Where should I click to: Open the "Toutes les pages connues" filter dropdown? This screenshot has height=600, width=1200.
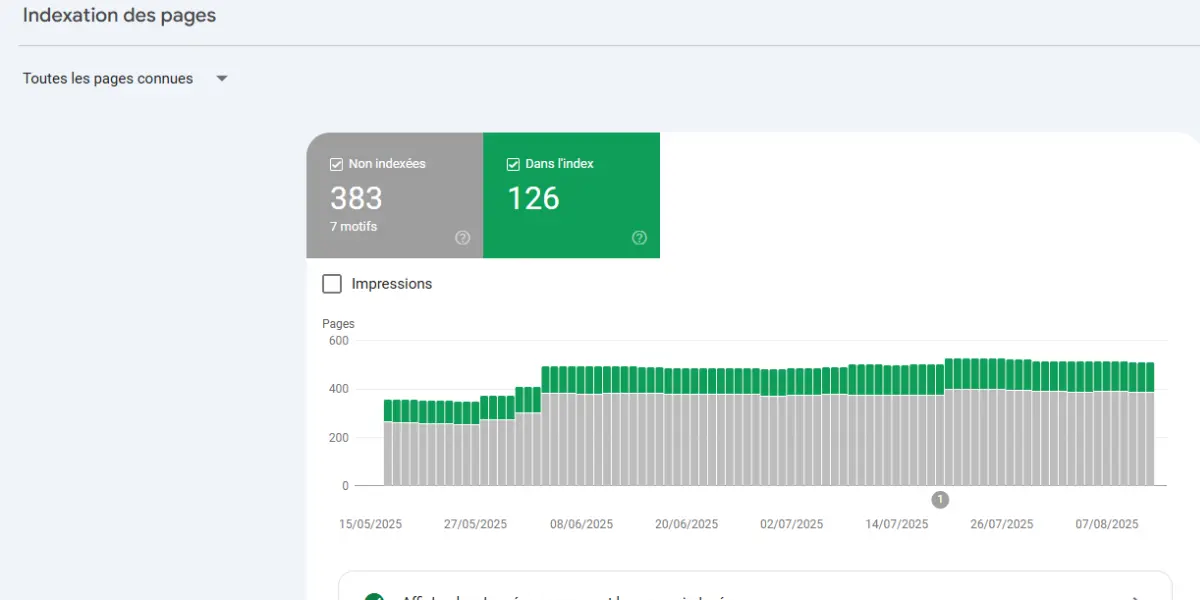[x=107, y=78]
